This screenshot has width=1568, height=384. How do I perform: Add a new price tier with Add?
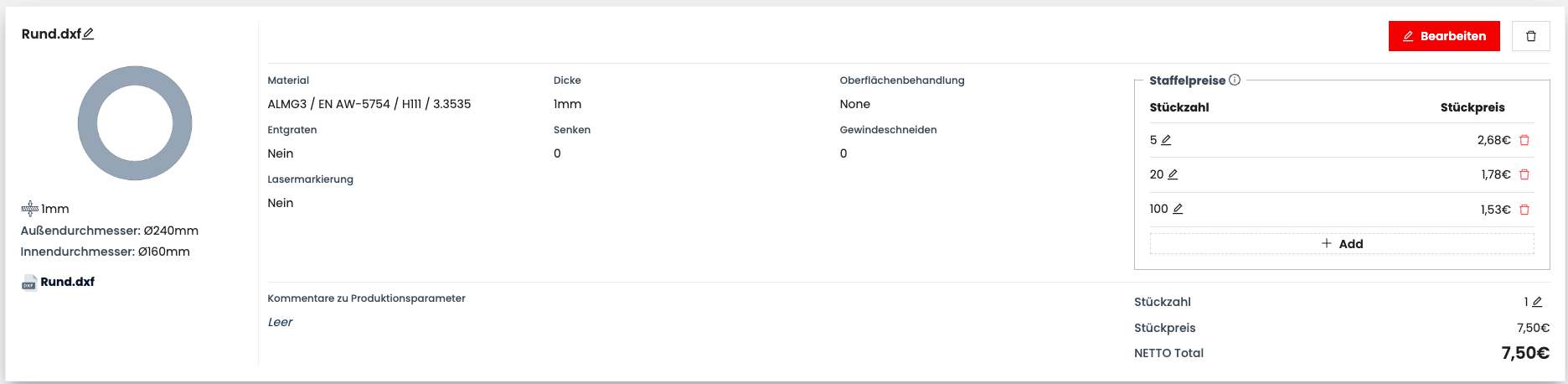click(1342, 244)
